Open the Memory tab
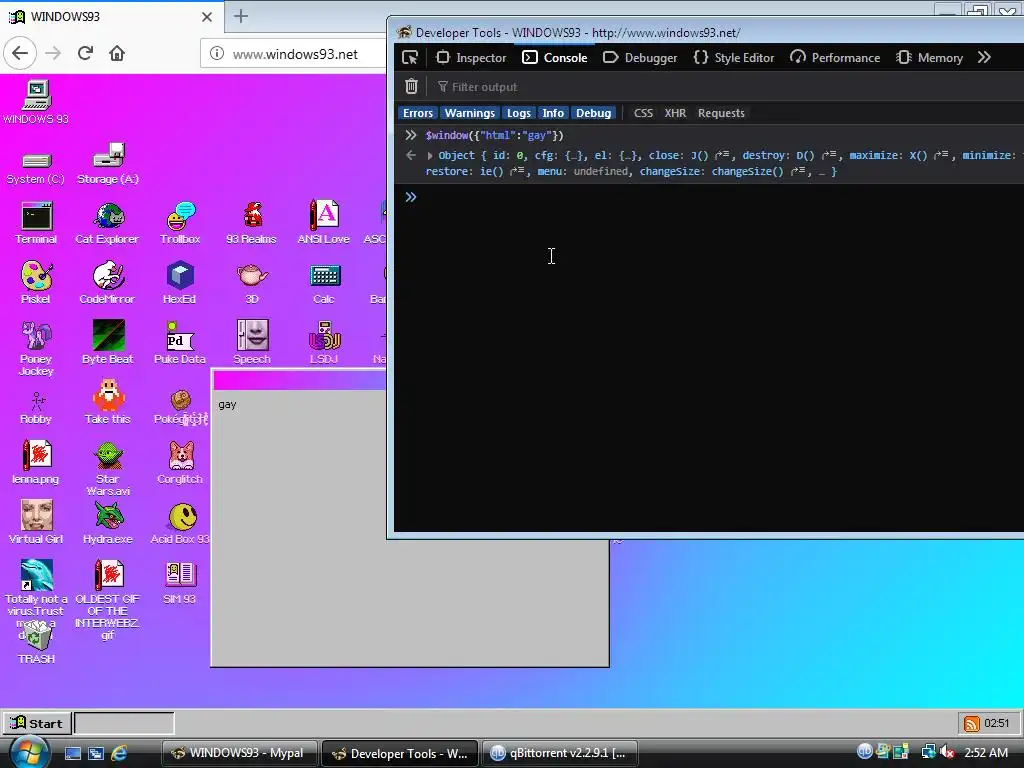This screenshot has width=1024, height=768. [929, 57]
